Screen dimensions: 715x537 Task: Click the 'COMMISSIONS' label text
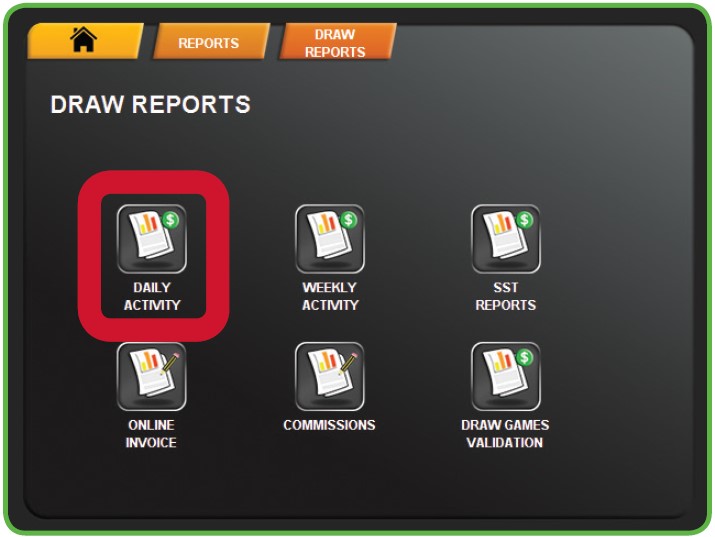(x=329, y=425)
